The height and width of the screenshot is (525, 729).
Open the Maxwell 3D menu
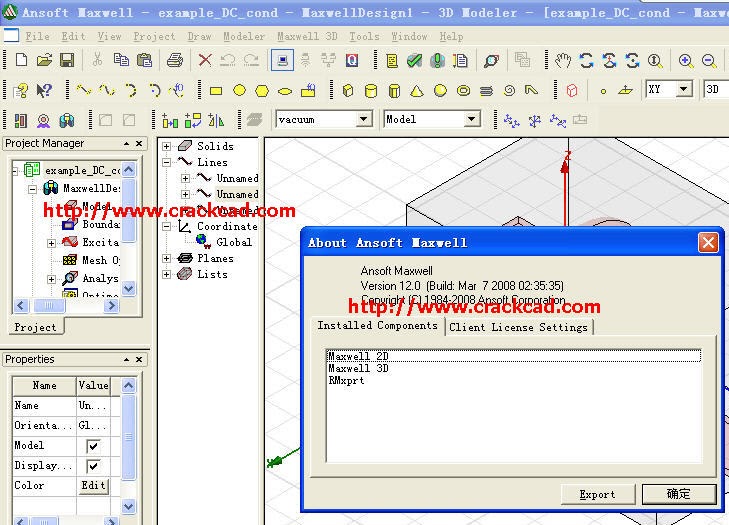click(x=307, y=36)
